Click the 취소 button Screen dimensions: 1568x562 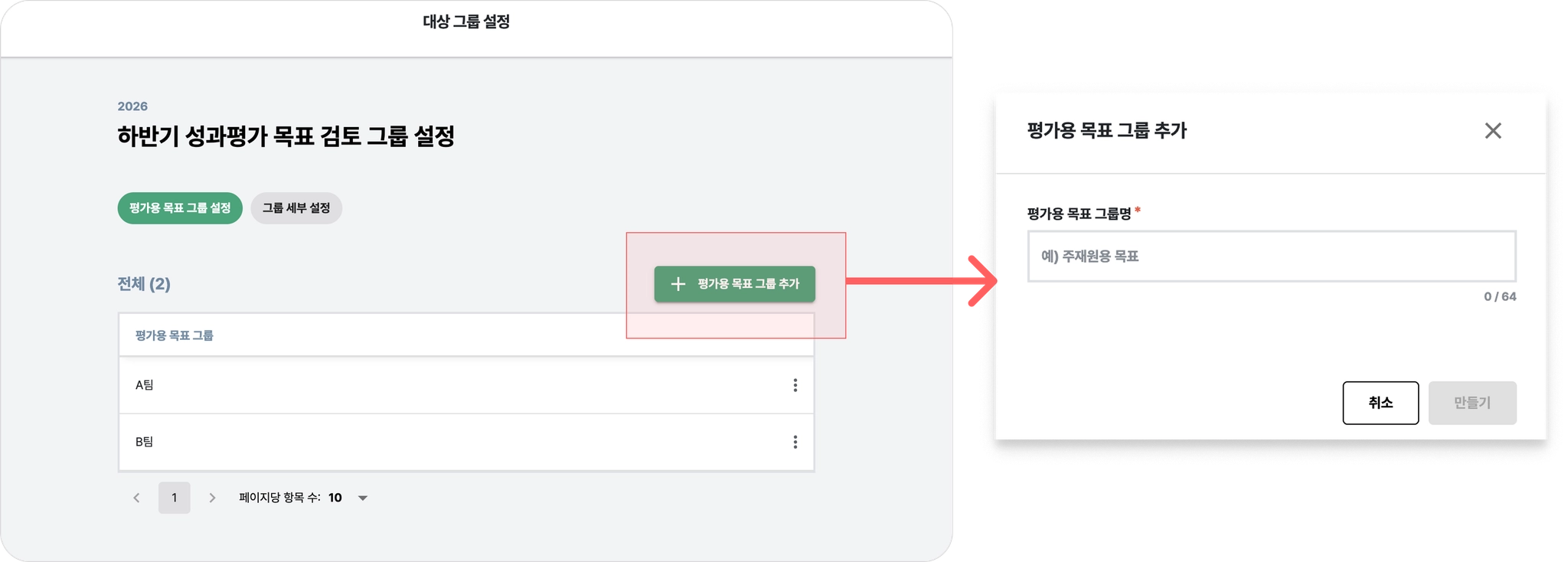1380,403
